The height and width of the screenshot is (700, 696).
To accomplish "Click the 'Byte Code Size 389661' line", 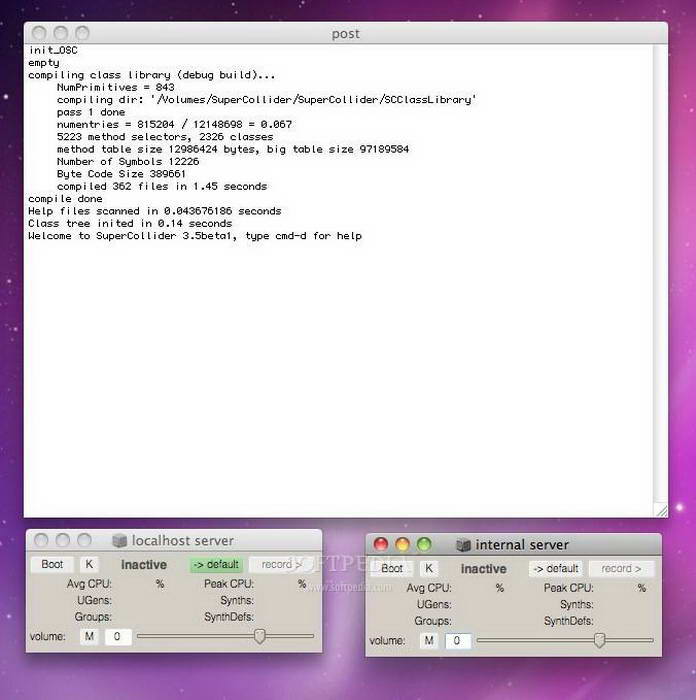I will point(121,174).
